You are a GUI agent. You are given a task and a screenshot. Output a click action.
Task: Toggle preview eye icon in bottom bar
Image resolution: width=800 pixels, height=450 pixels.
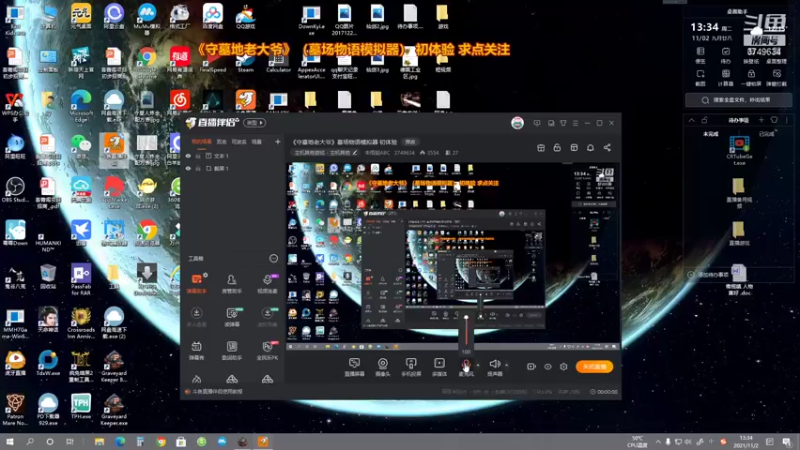547,366
